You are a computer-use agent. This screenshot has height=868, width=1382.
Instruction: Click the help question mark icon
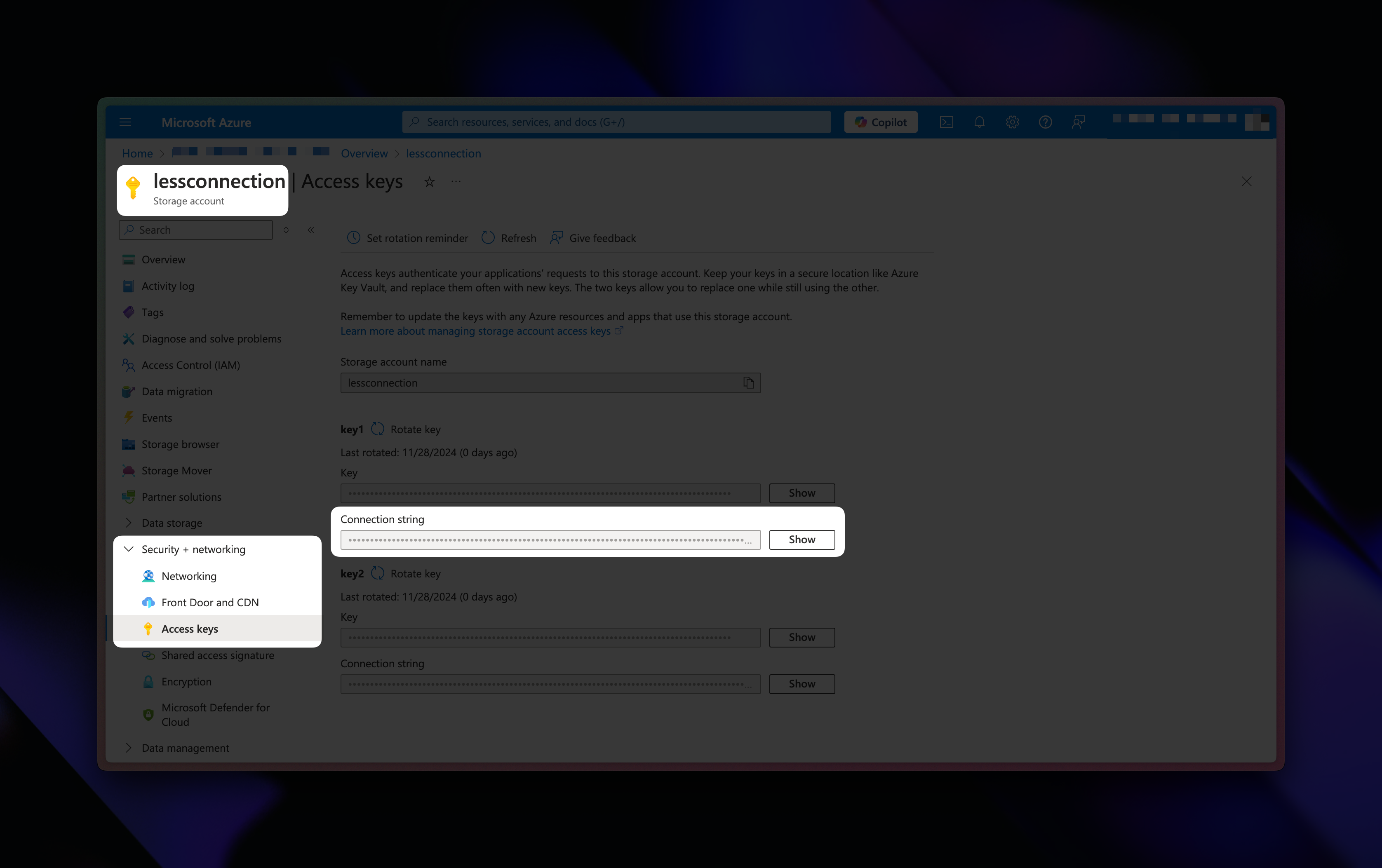point(1045,122)
